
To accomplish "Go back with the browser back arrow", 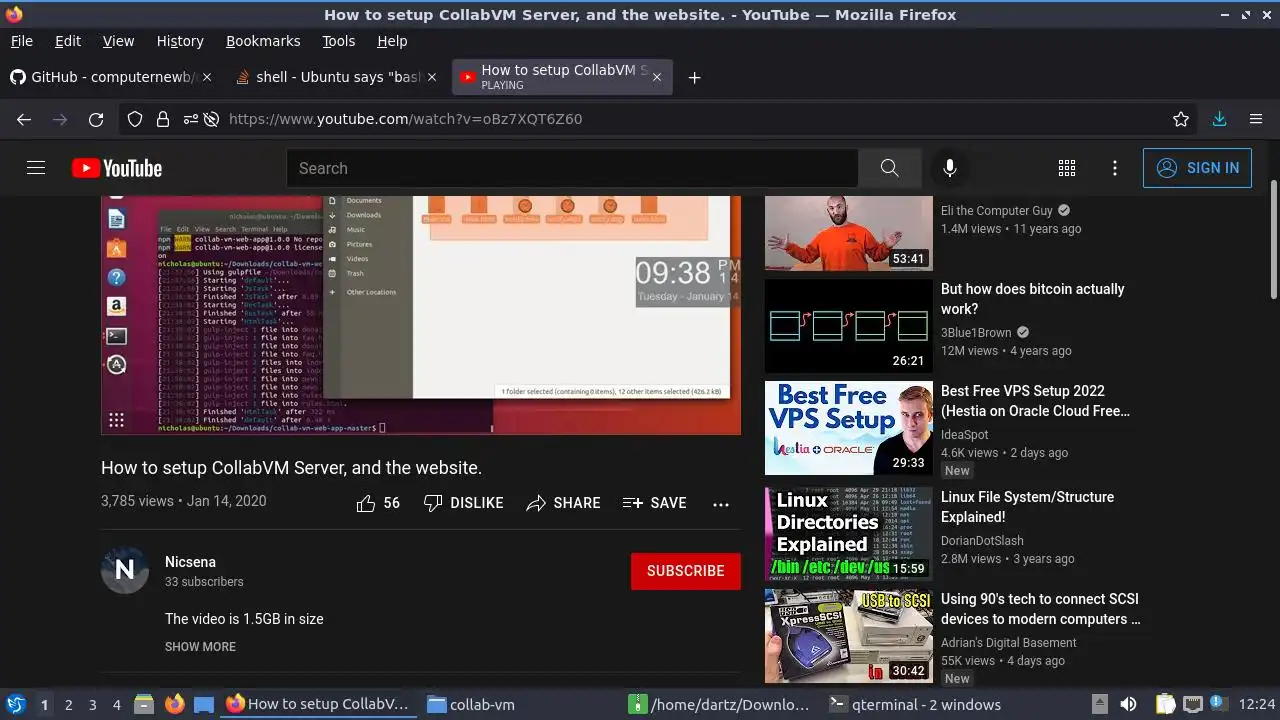I will (x=24, y=119).
